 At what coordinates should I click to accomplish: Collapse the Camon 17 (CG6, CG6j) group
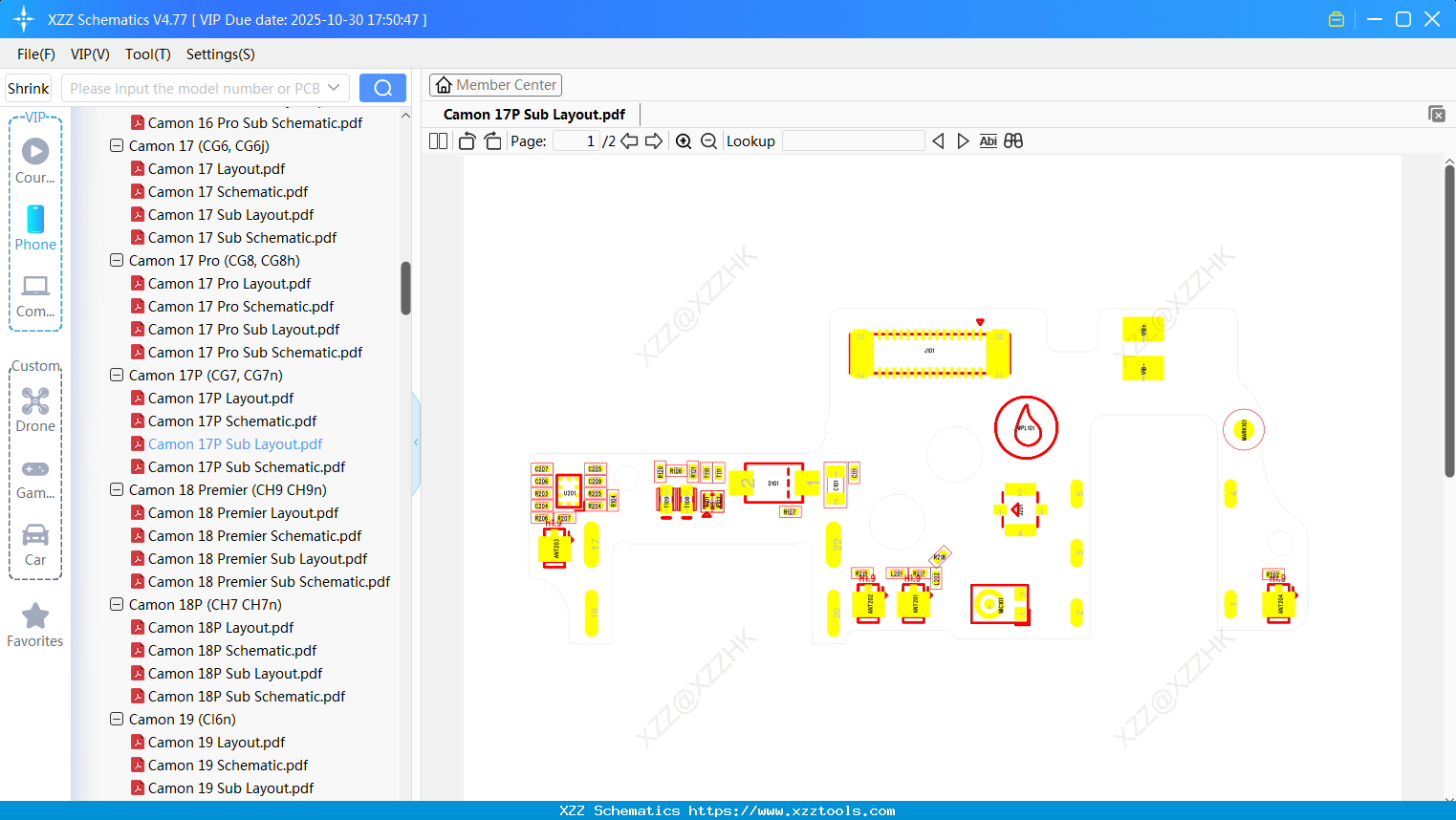point(117,145)
